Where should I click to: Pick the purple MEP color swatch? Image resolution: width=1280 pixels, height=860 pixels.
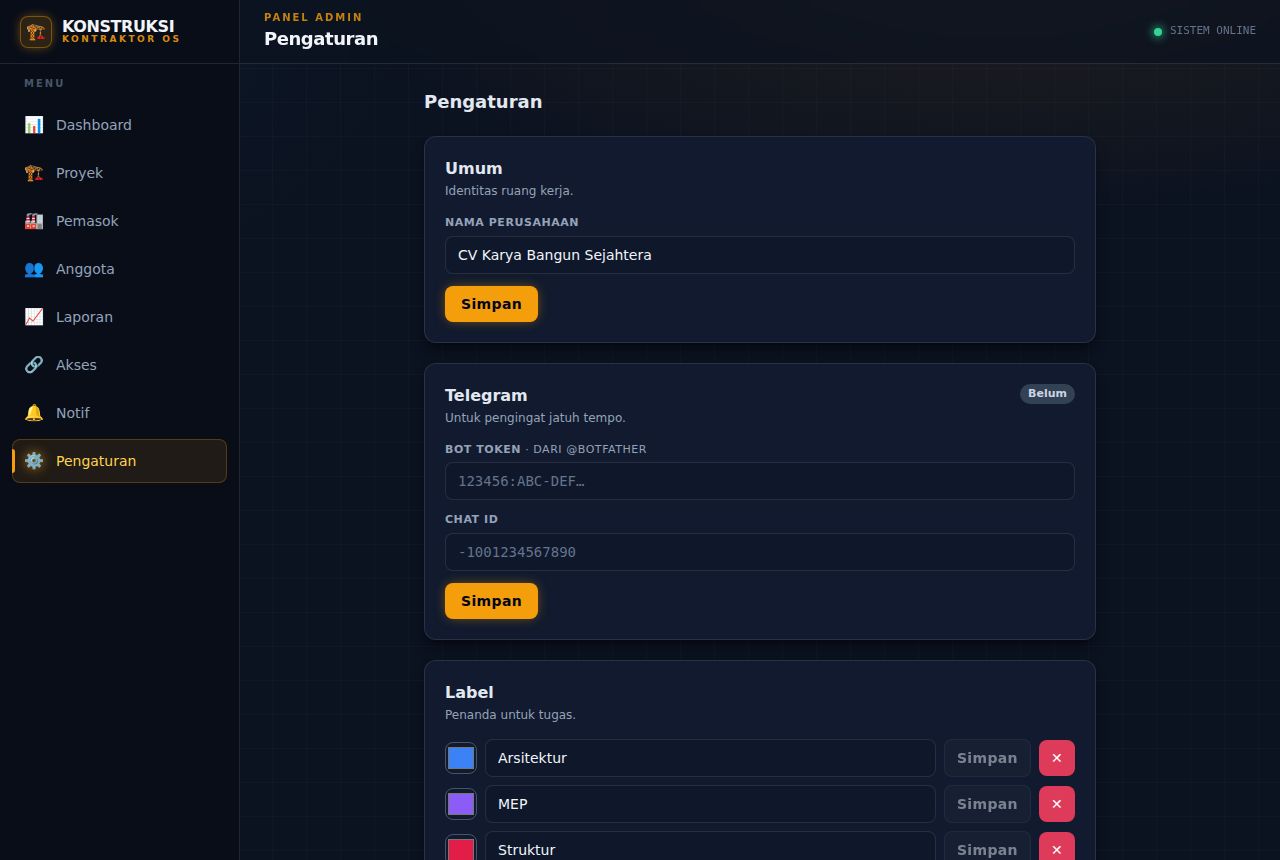(461, 804)
